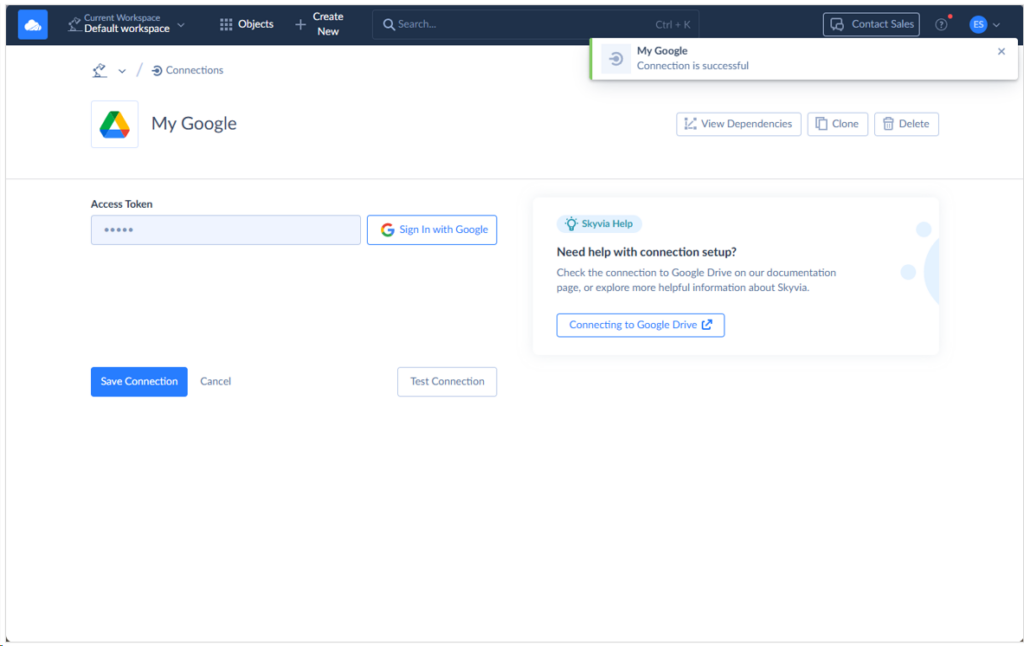Open the Connecting to Google Drive link
The height and width of the screenshot is (646, 1024).
click(x=640, y=325)
